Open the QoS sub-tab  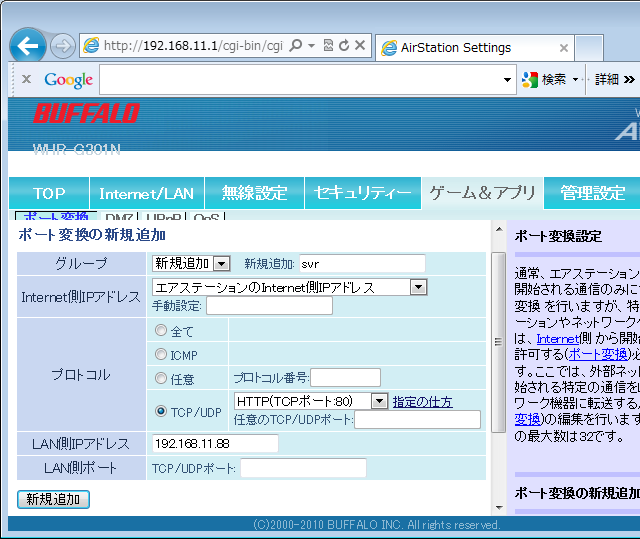click(206, 216)
